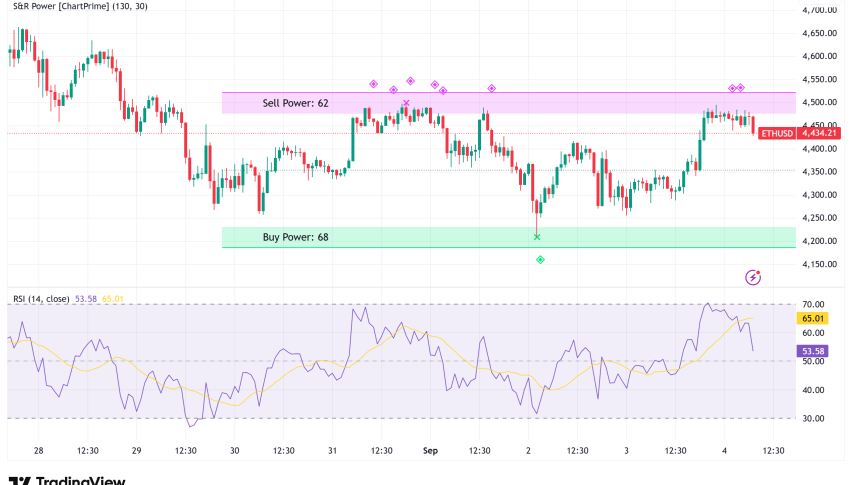Viewport: 852px width, 485px height.
Task: Click the 31 date label on time axis
Action: 333,451
